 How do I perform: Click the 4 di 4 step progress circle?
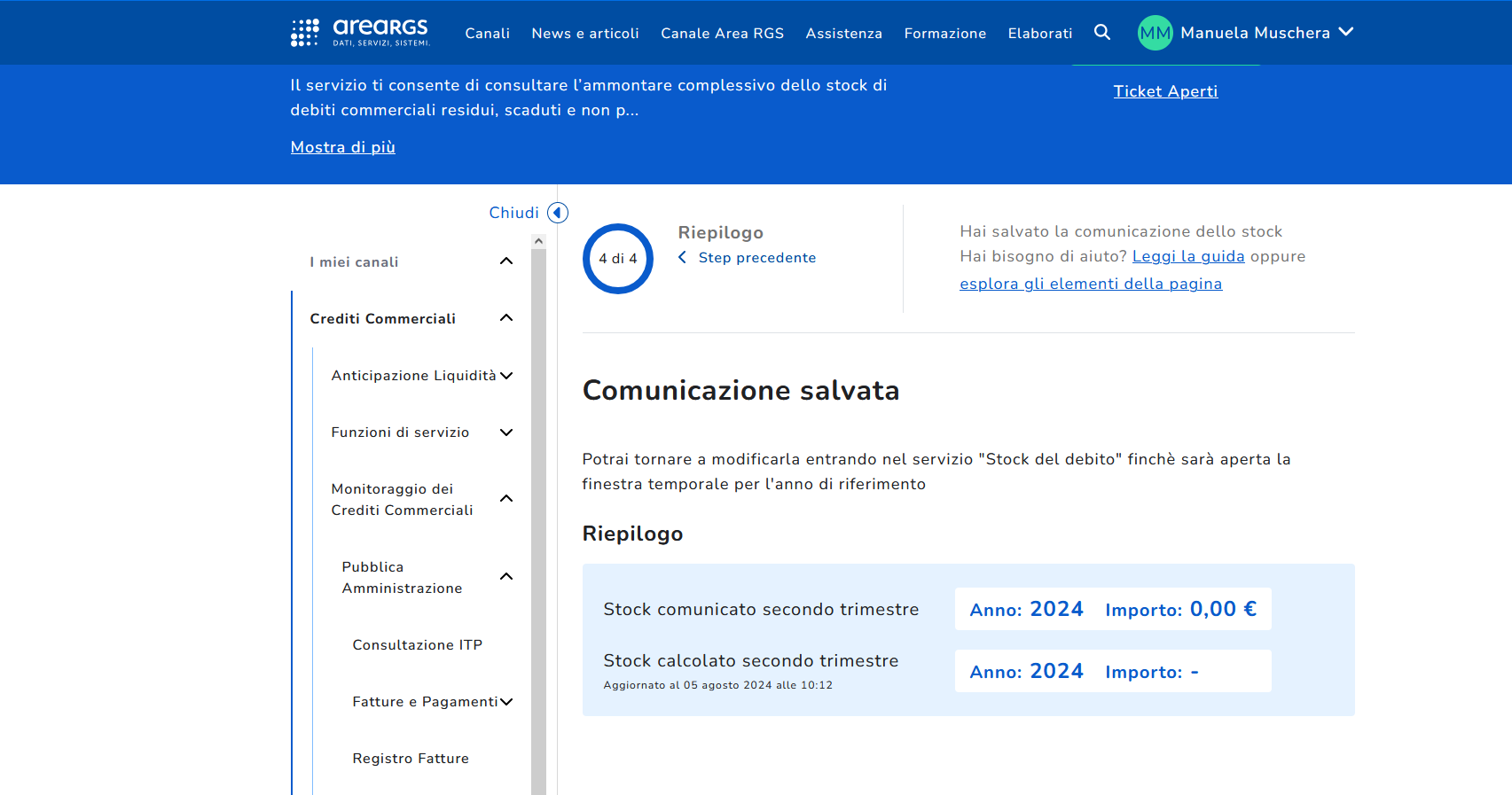(x=618, y=259)
